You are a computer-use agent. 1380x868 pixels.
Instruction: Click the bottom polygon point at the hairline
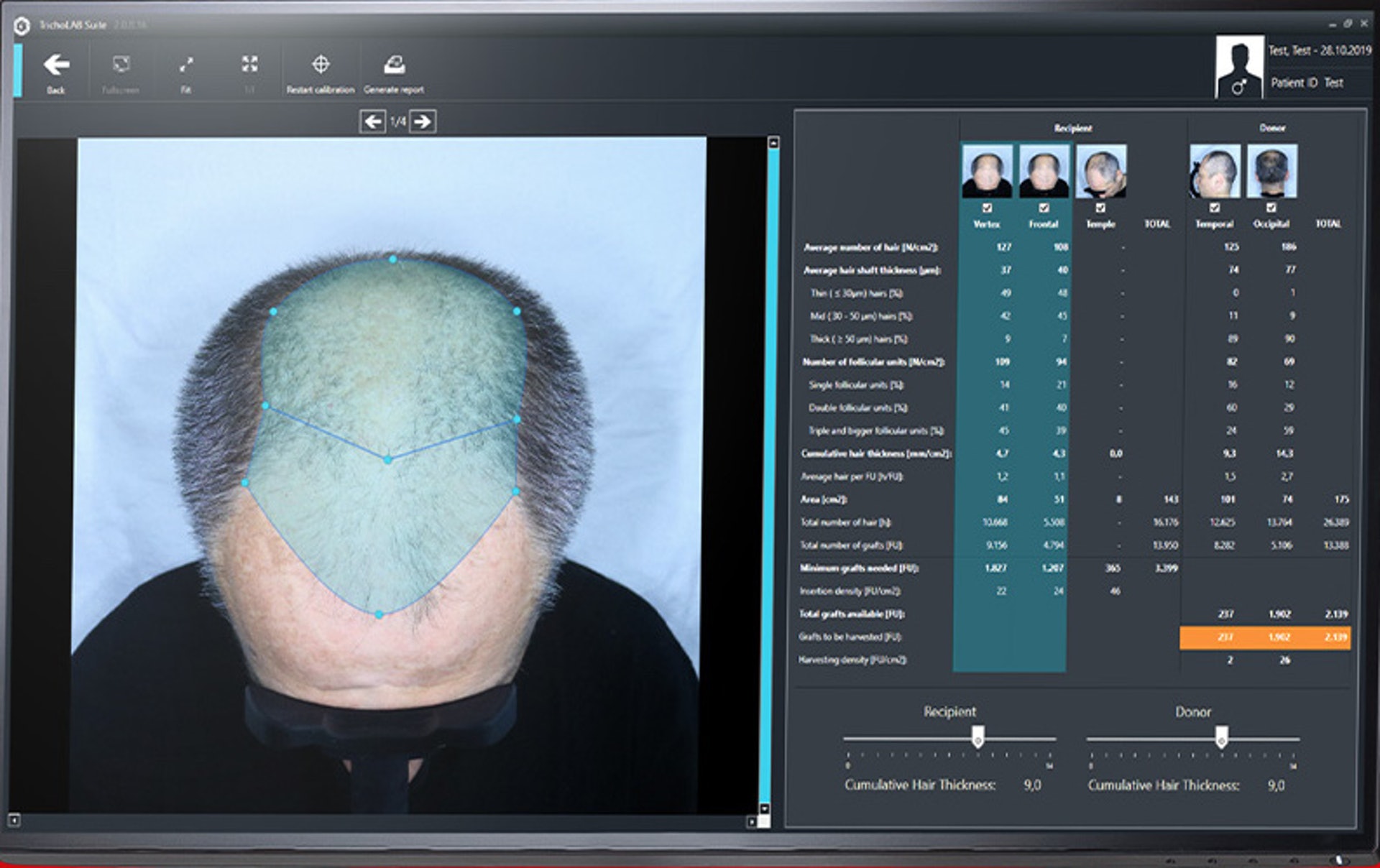(379, 614)
